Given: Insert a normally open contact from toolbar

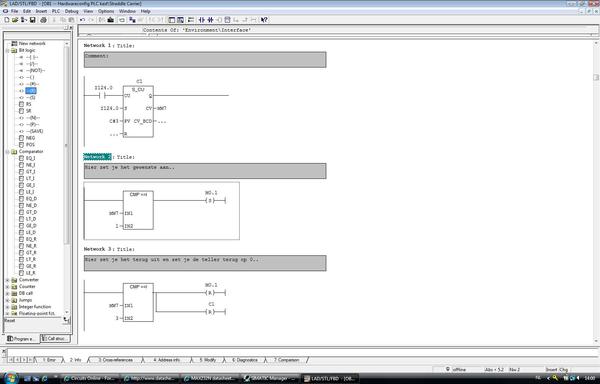Looking at the screenshot, I should 202,20.
